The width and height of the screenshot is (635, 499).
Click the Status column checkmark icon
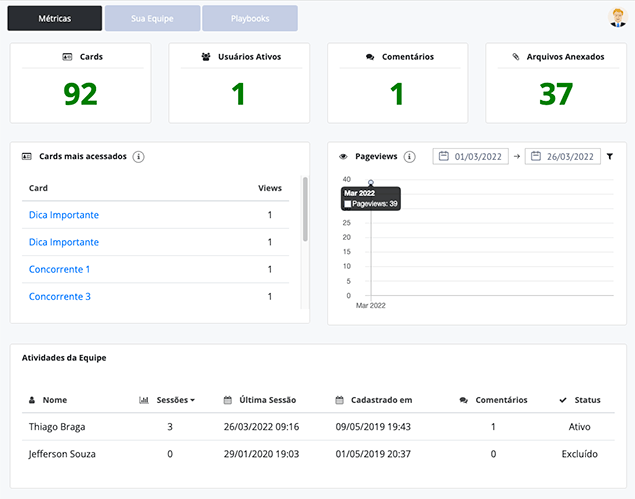[x=563, y=400]
